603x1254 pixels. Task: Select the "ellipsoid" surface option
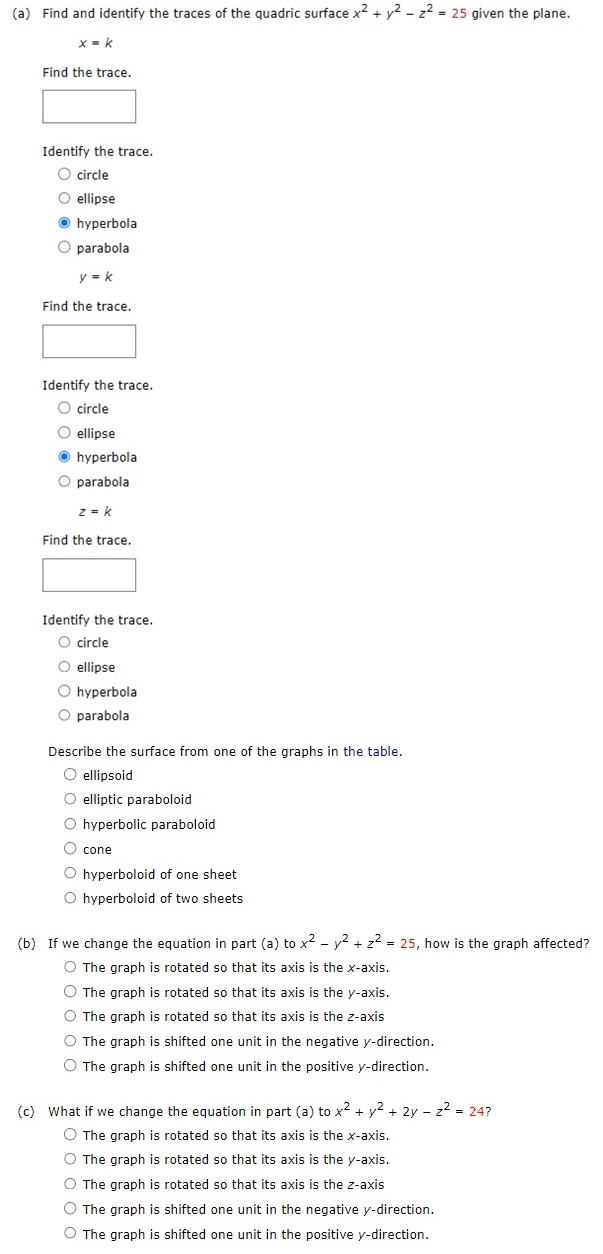point(71,775)
